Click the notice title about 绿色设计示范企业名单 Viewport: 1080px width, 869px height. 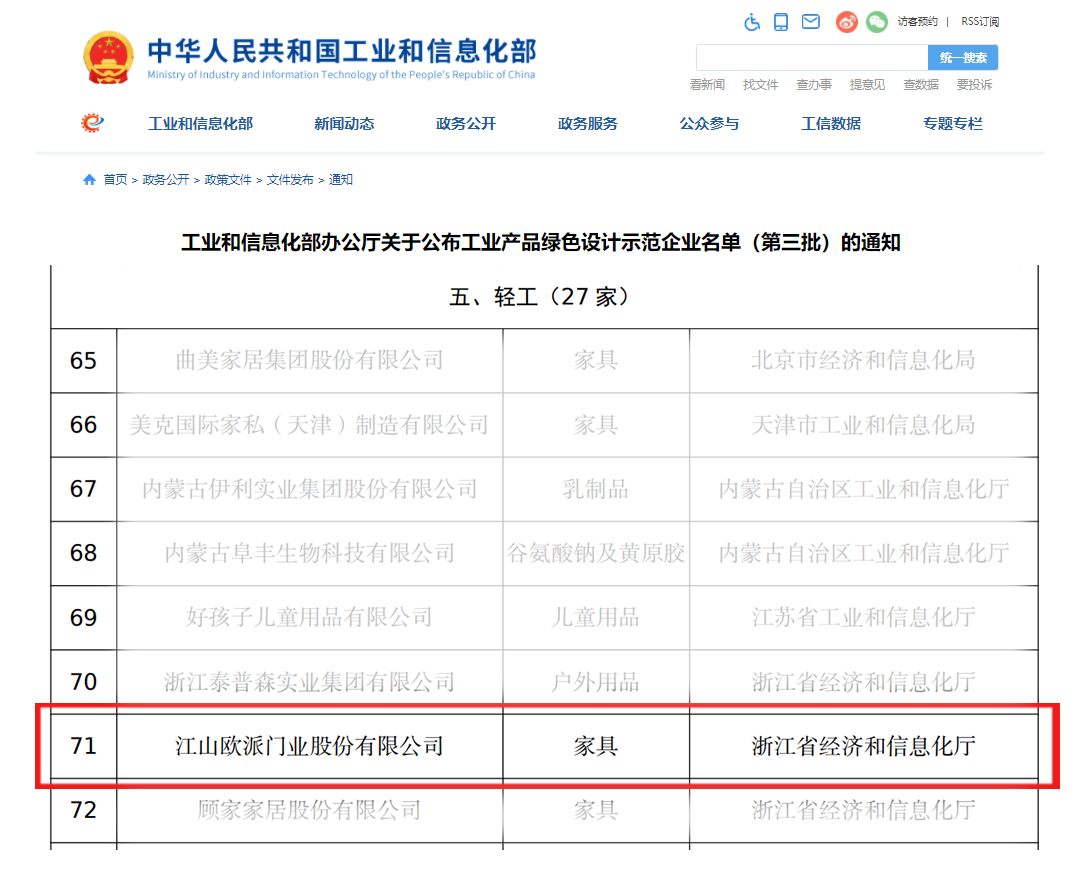pos(541,242)
